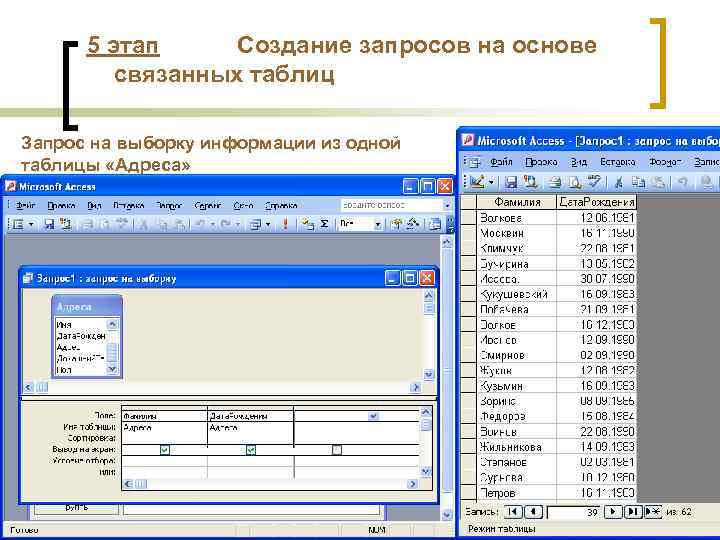Click the Фамилия column header in datasheet
Image resolution: width=720 pixels, height=540 pixels.
[517, 202]
